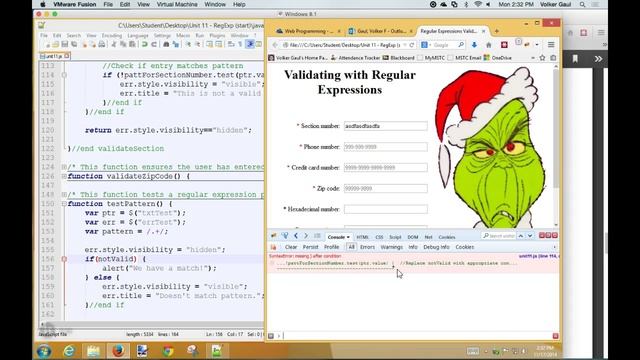The width and height of the screenshot is (640, 360).
Task: Toggle the Errors filter in Firebug console
Action: 367,247
